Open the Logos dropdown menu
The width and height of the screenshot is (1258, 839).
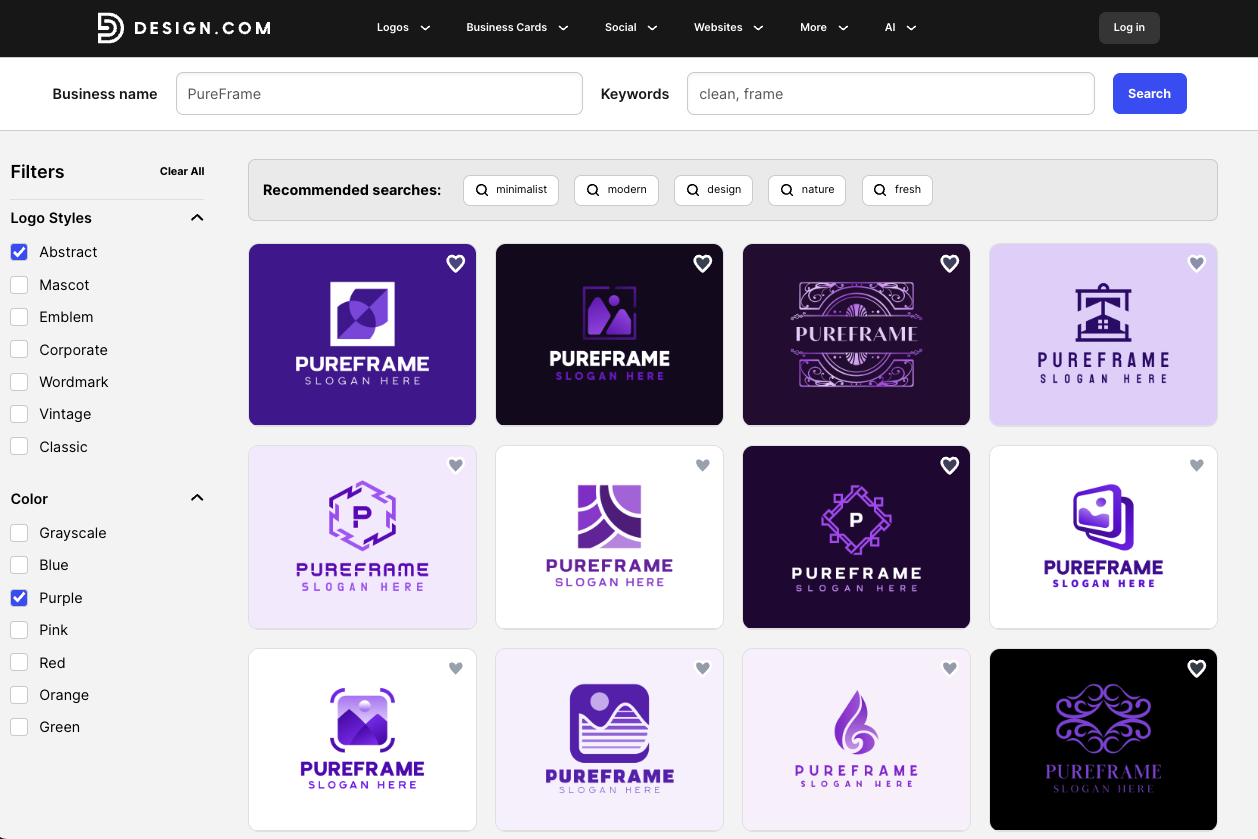pos(404,28)
